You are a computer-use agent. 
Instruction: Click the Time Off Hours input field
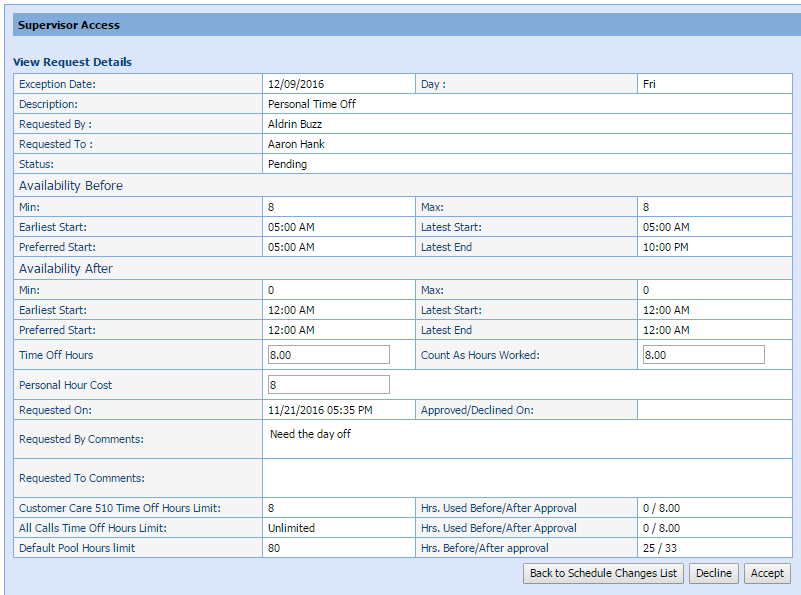coord(328,355)
